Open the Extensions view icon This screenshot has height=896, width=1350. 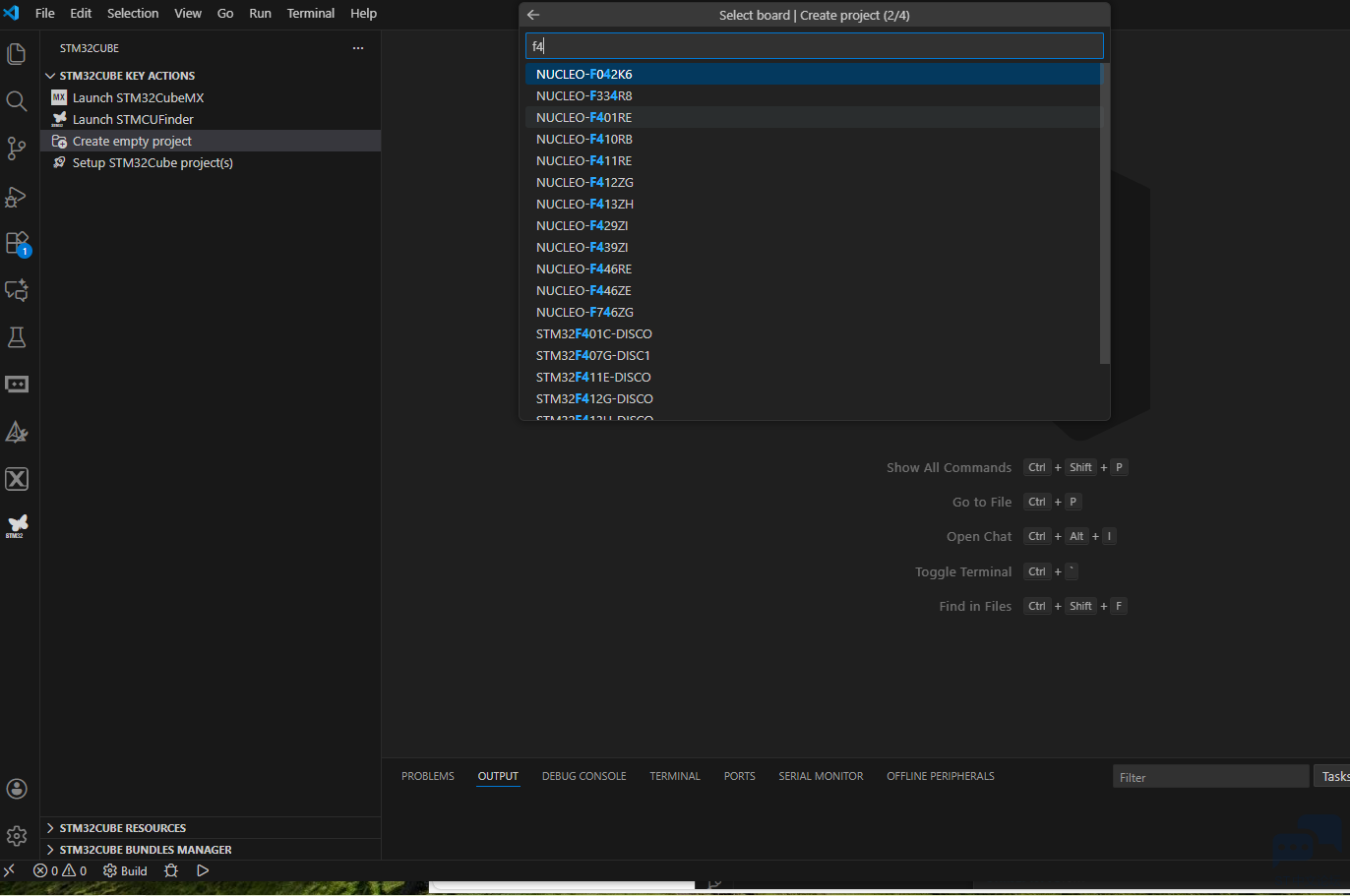(17, 243)
